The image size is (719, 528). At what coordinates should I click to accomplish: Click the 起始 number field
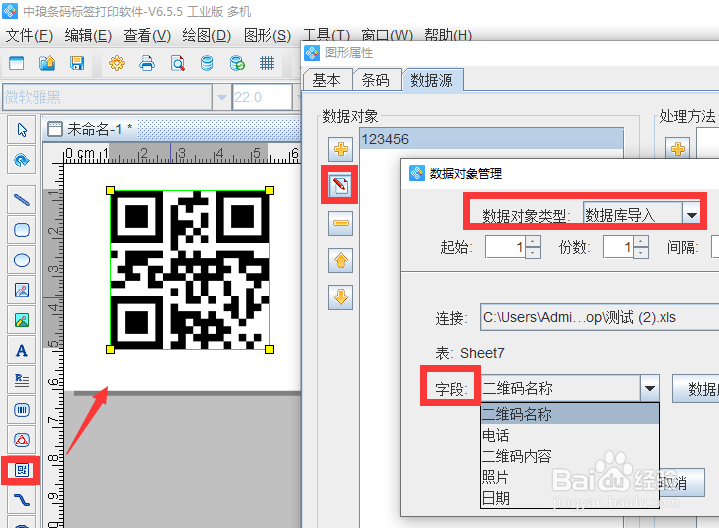click(506, 247)
